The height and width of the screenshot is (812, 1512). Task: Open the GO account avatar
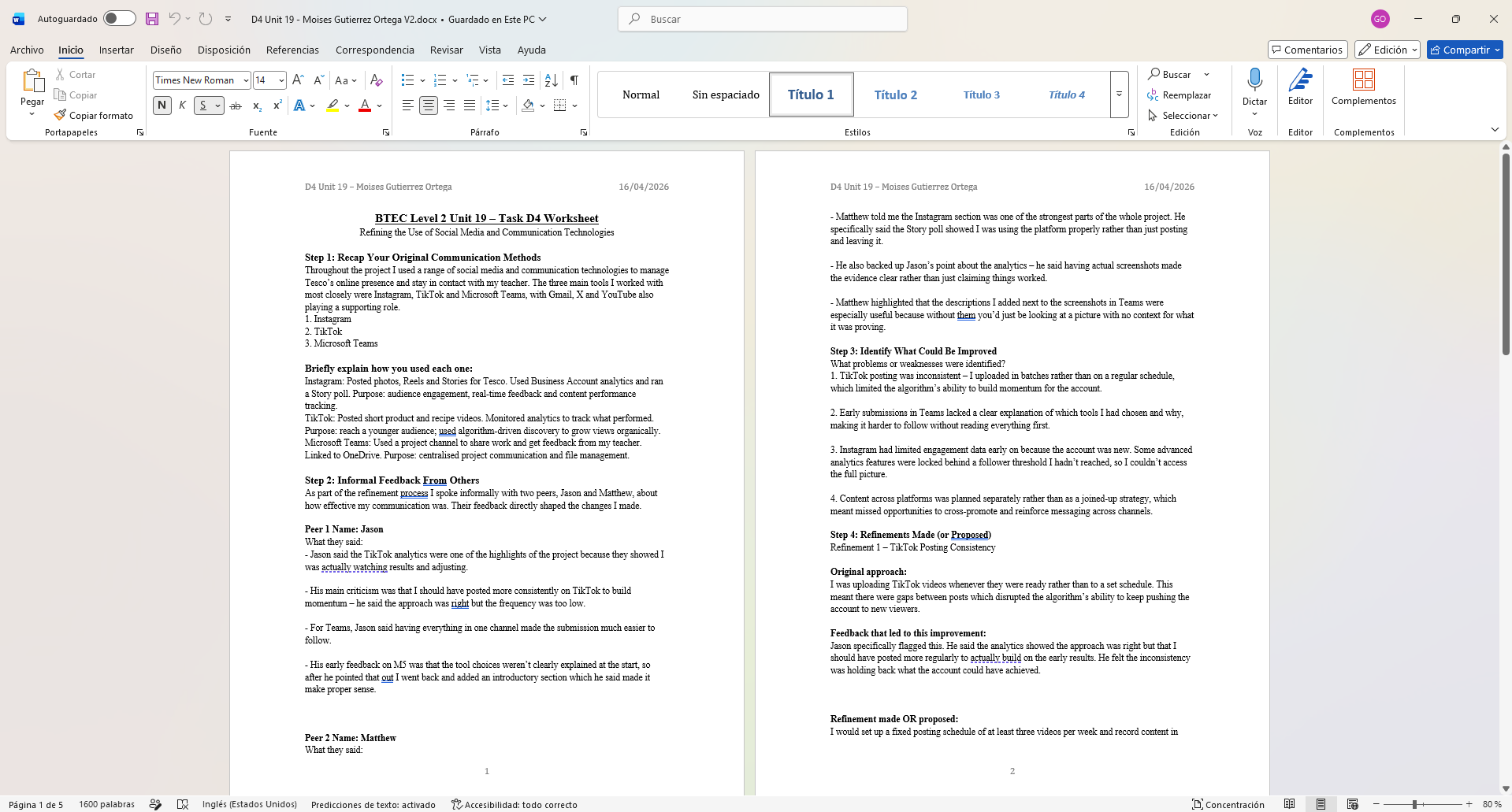point(1380,19)
